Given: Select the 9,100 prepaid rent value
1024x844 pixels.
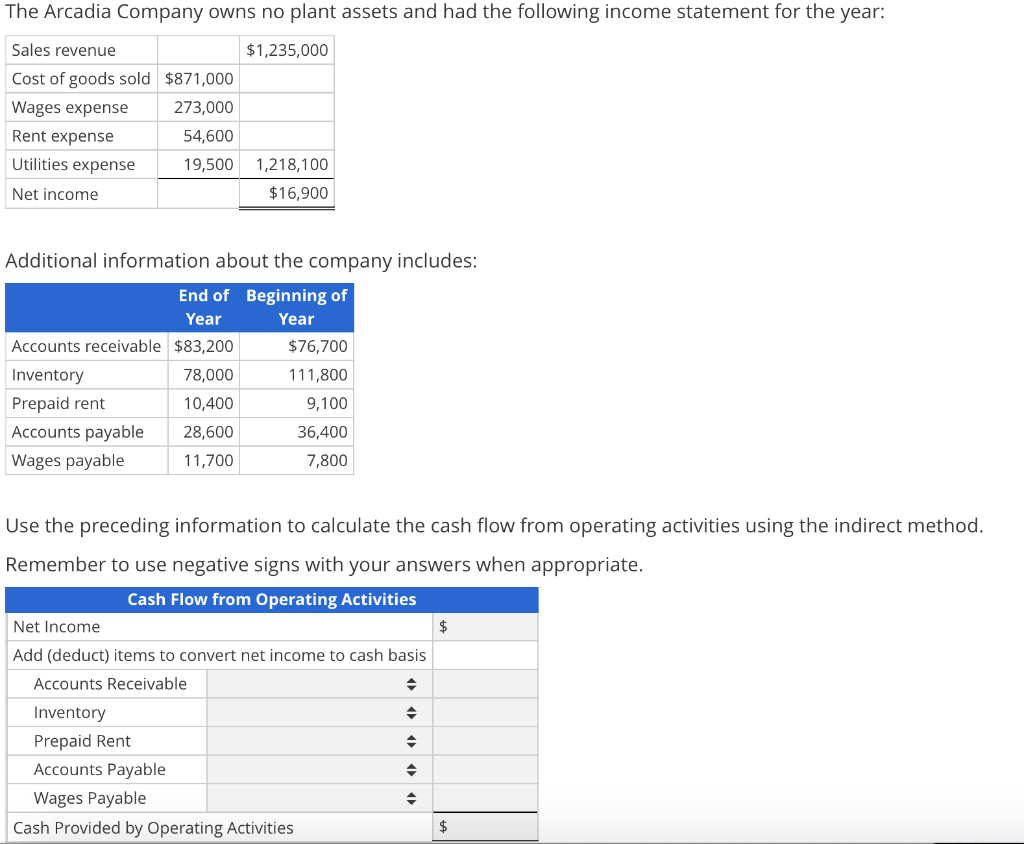Looking at the screenshot, I should 327,404.
